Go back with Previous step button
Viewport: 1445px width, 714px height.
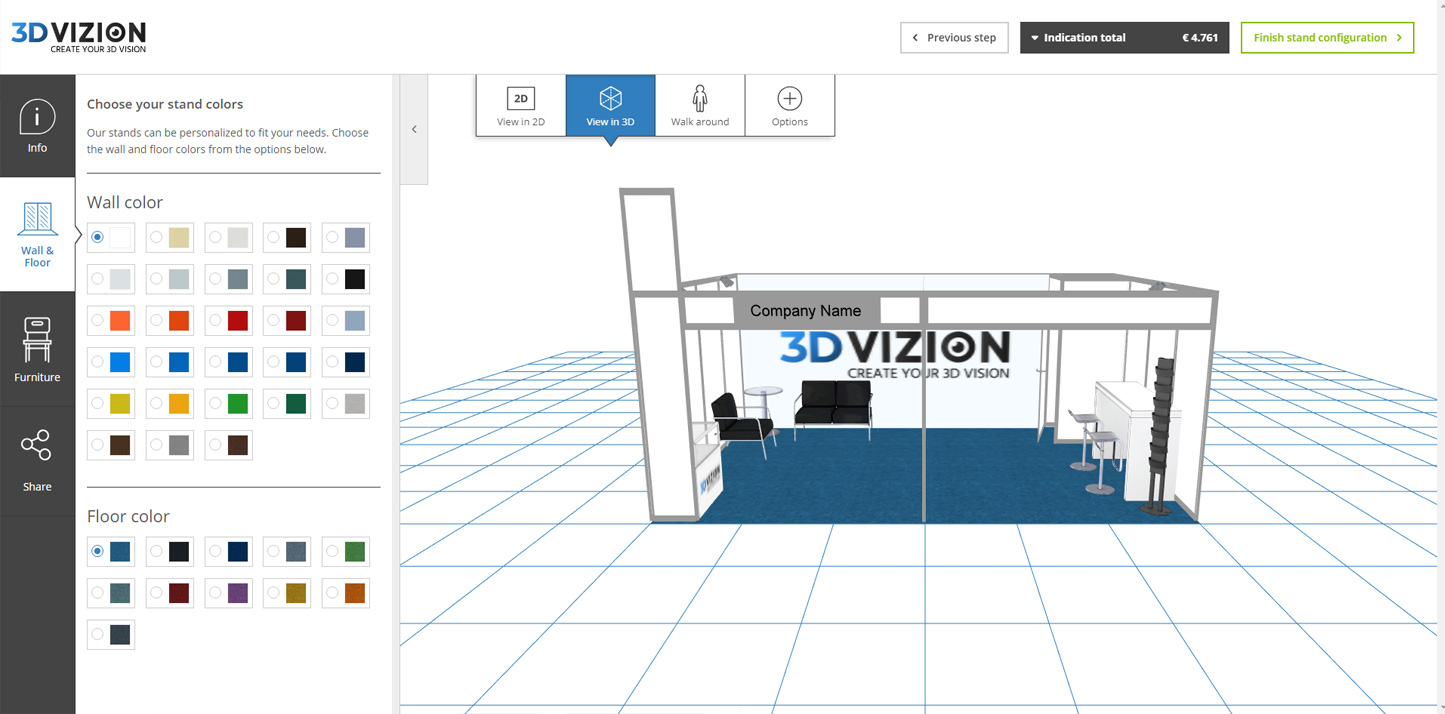tap(954, 38)
